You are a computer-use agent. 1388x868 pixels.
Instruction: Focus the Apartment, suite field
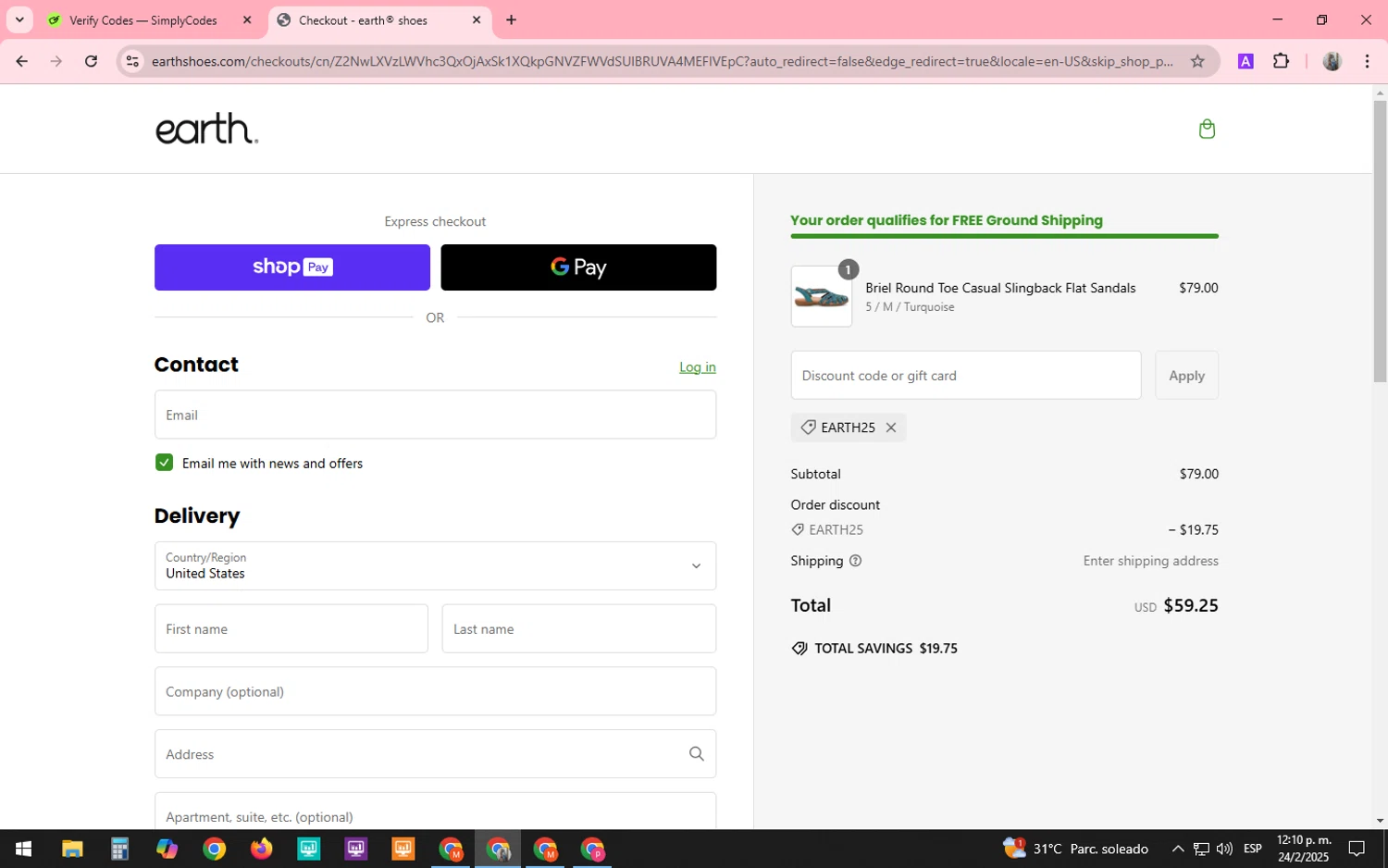[x=435, y=812]
